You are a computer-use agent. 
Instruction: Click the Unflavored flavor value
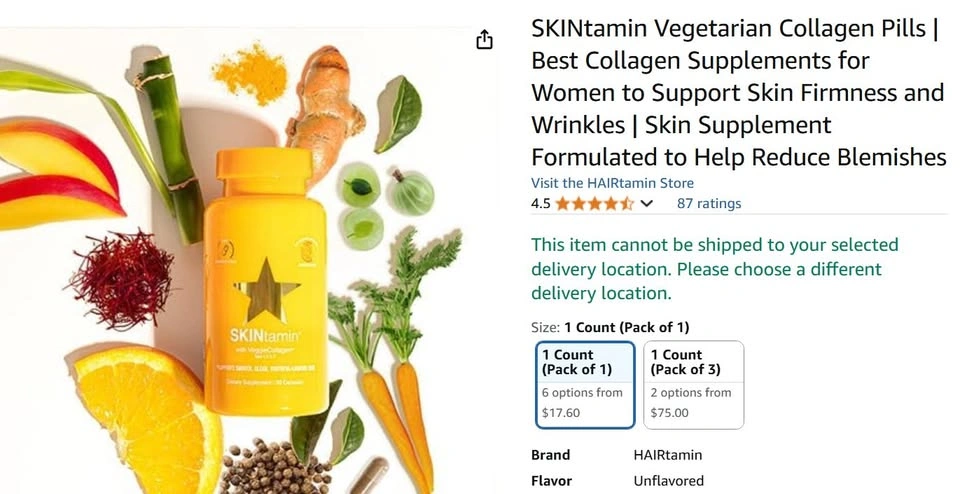point(669,481)
